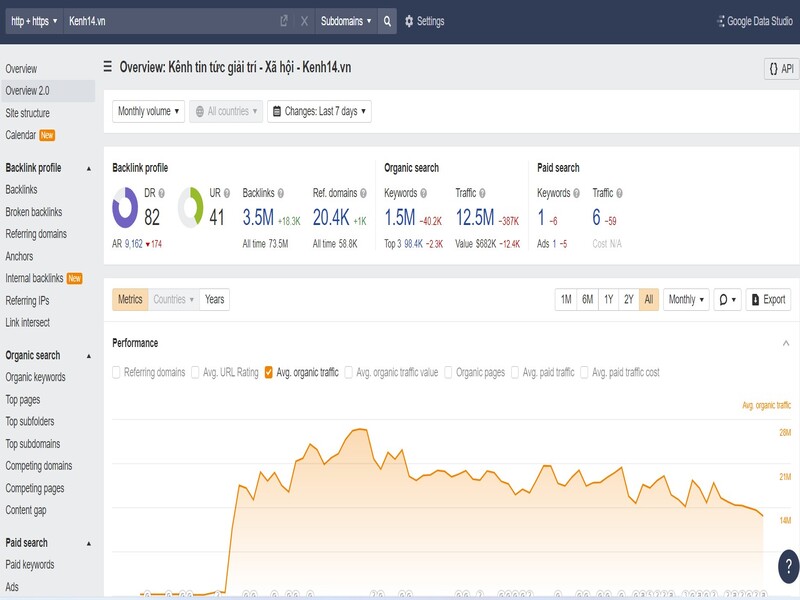This screenshot has height=600, width=800.
Task: Click the Ref. domains help icon
Action: pyautogui.click(x=363, y=193)
